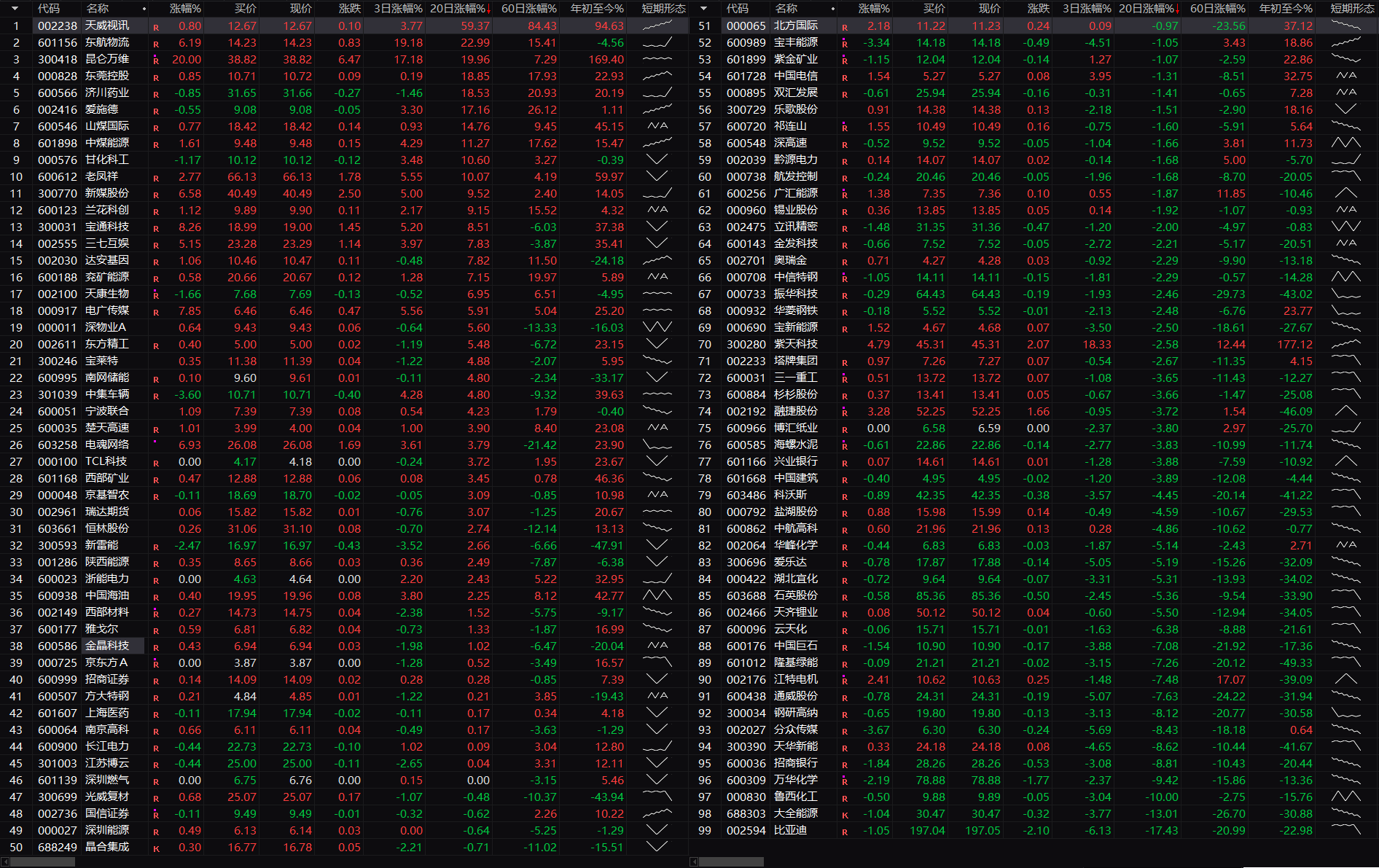1379x868 pixels.
Task: Select the stock name 宁波联合
Action: tap(107, 411)
